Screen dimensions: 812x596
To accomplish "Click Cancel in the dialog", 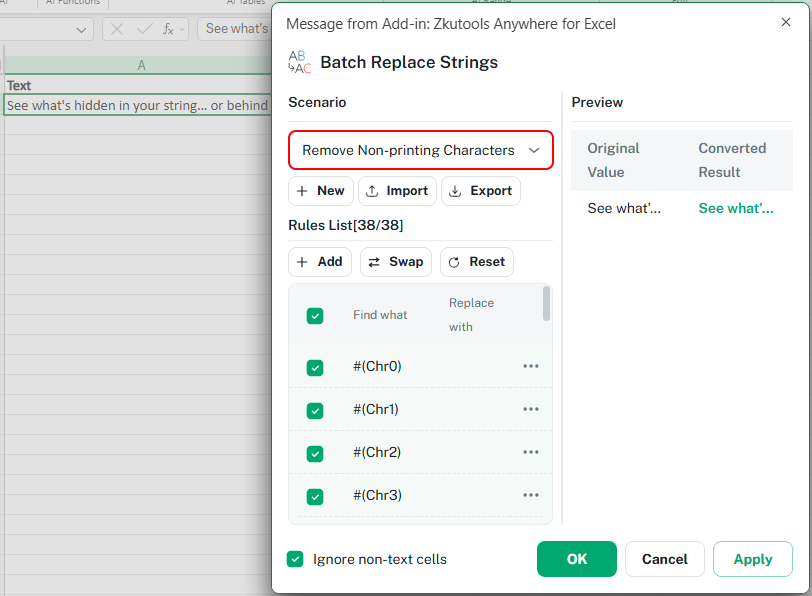I will [x=664, y=559].
